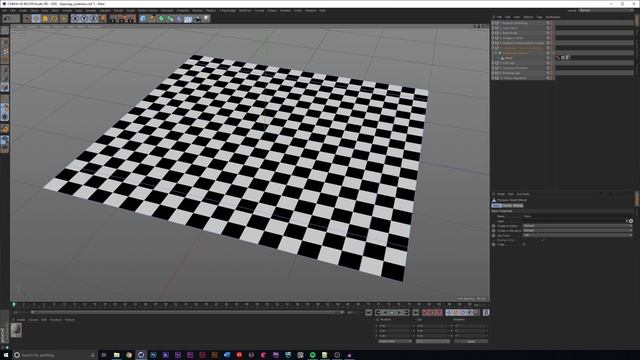Open Use Color dropdown
Viewport: 640px width, 360px height.
578,236
